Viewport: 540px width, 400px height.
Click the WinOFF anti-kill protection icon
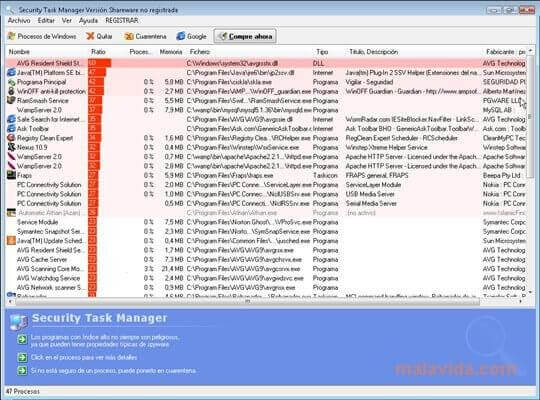11,91
